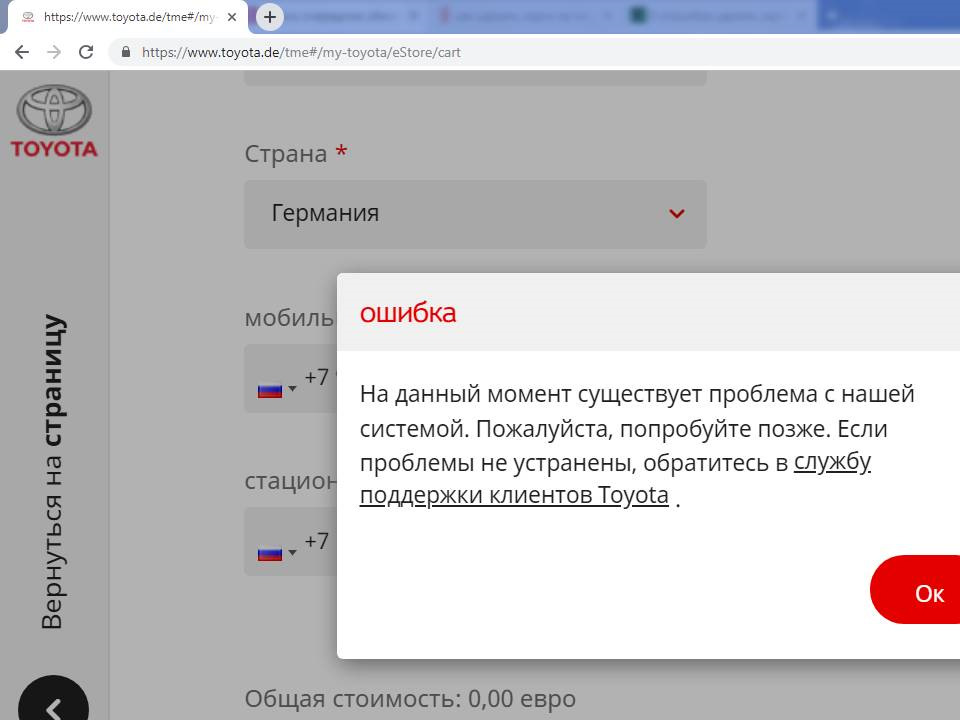Go back to the previous page
960x720 pixels.
pyautogui.click(x=22, y=52)
